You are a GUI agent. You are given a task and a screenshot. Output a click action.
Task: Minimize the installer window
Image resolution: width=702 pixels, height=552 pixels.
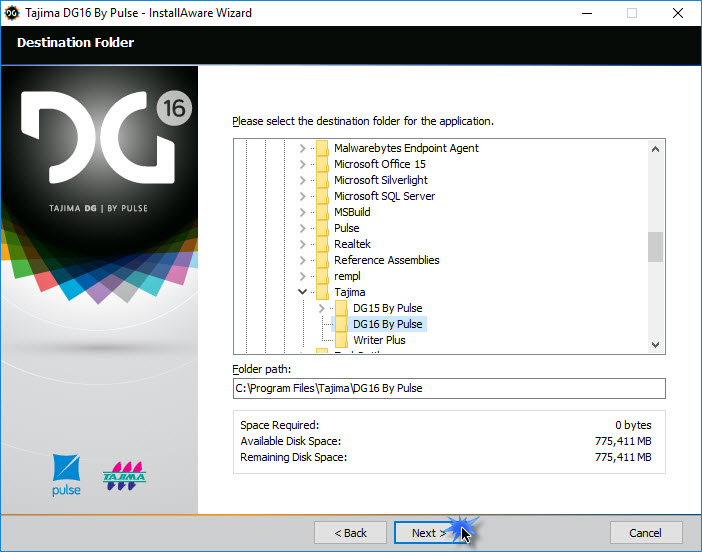pos(587,13)
